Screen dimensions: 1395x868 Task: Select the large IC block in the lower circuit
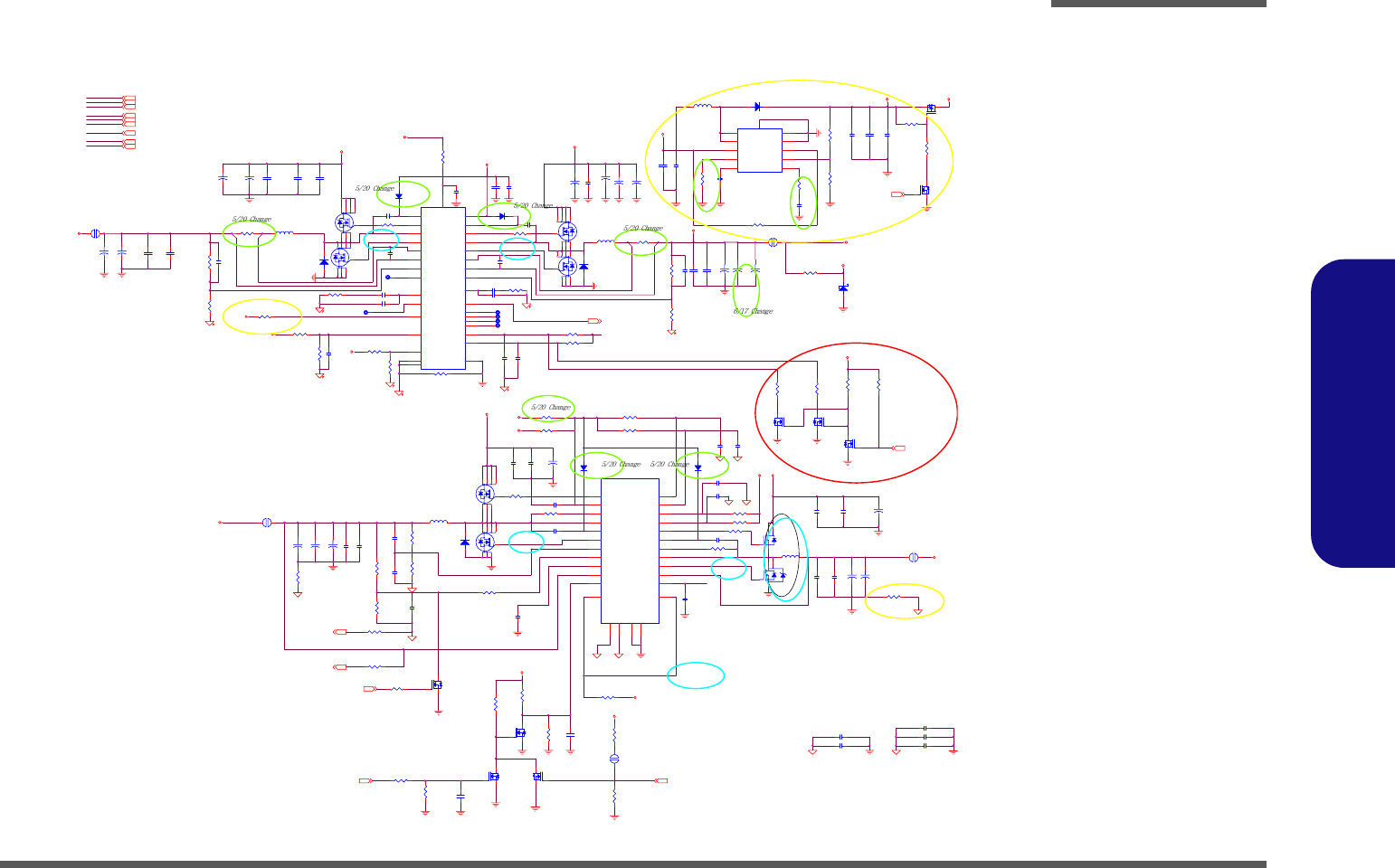[x=631, y=551]
